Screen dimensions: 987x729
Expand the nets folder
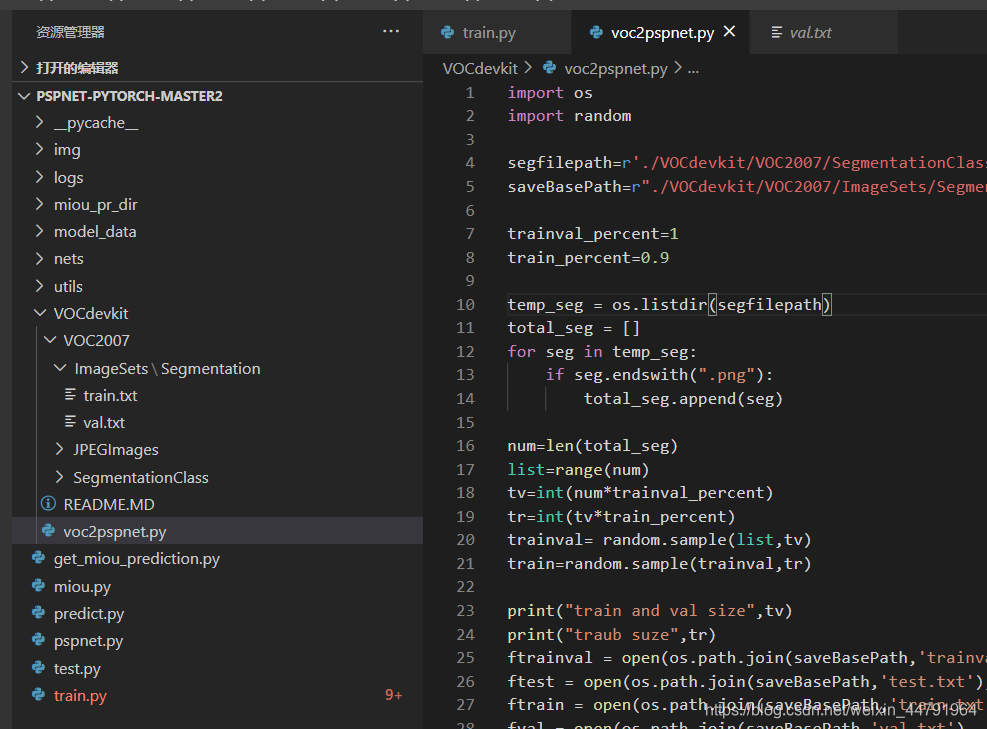pos(40,258)
